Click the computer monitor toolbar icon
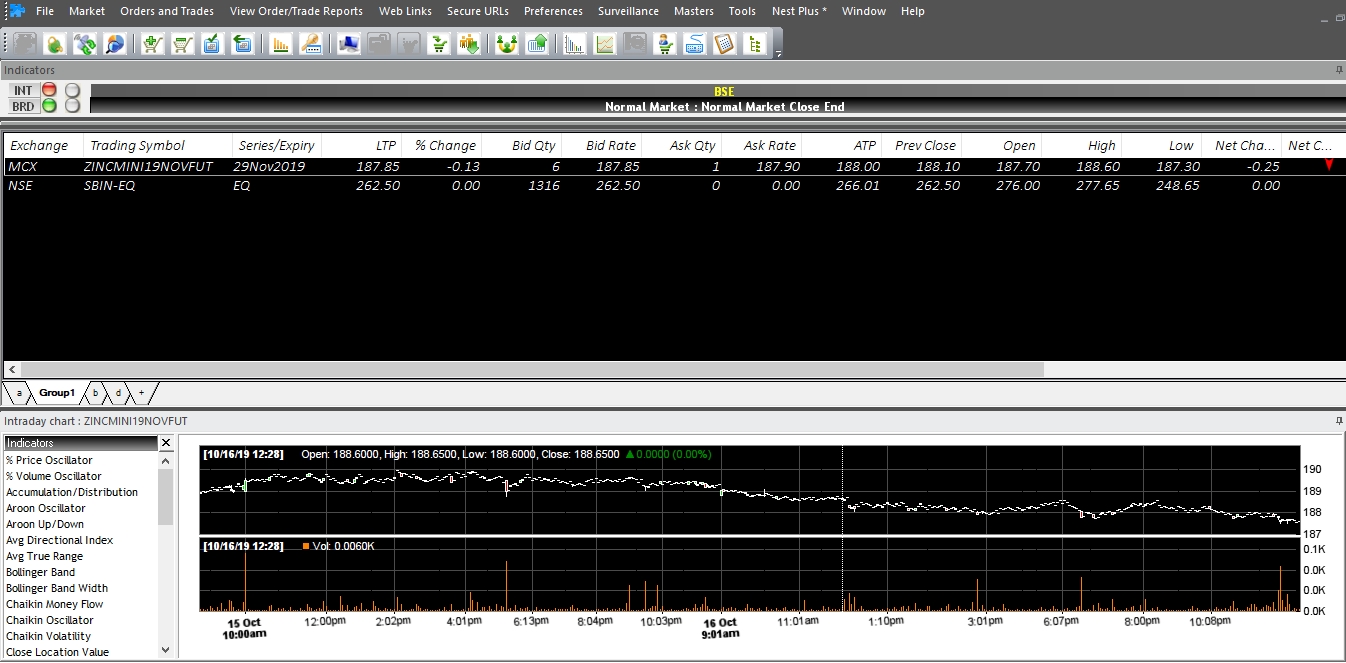The width and height of the screenshot is (1346, 663). point(348,44)
